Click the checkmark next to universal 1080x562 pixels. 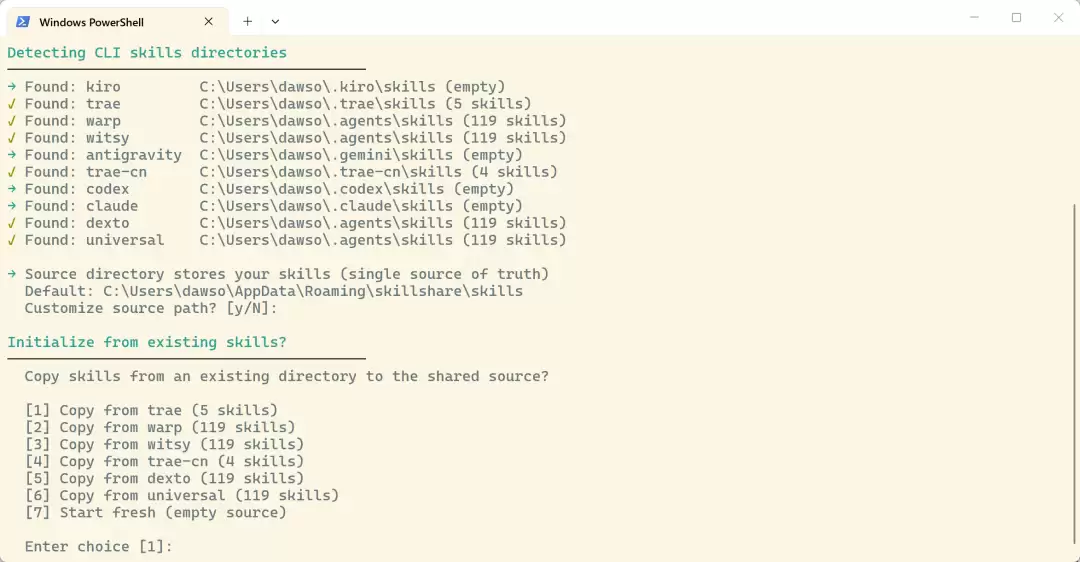pyautogui.click(x=12, y=240)
